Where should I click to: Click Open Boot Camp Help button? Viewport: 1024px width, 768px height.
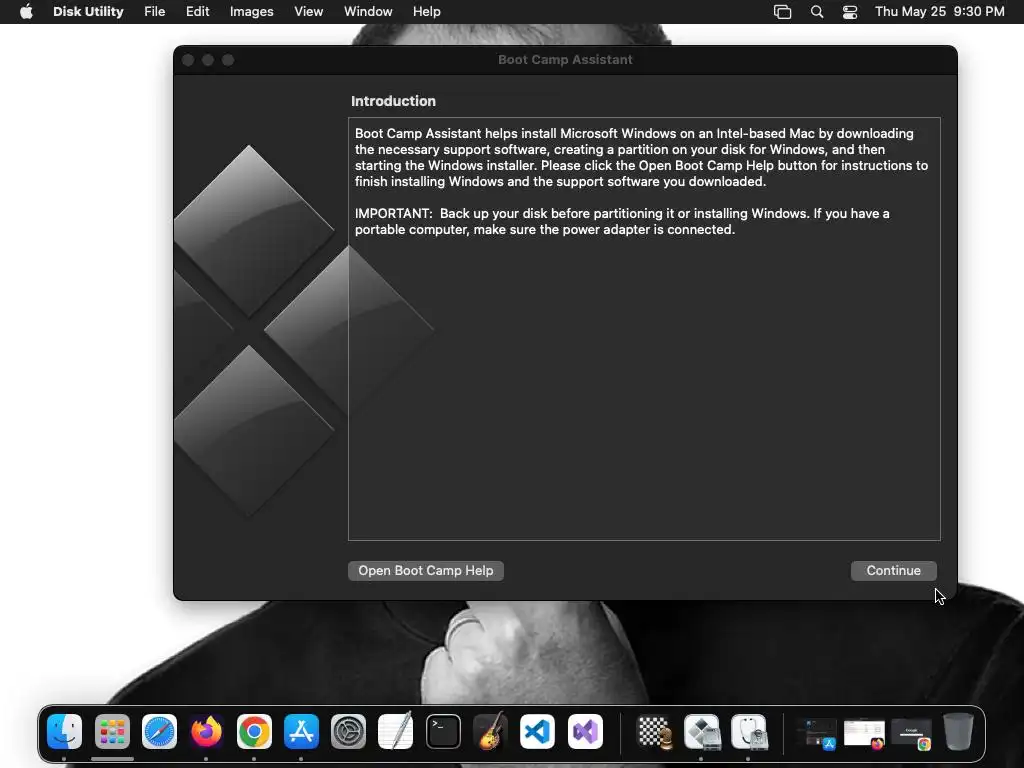tap(426, 571)
